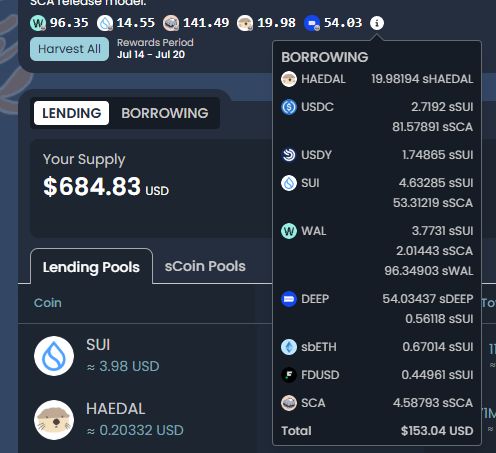Image resolution: width=496 pixels, height=453 pixels.
Task: Click the 19.98194 sHAEDAL value
Action: pos(422,79)
